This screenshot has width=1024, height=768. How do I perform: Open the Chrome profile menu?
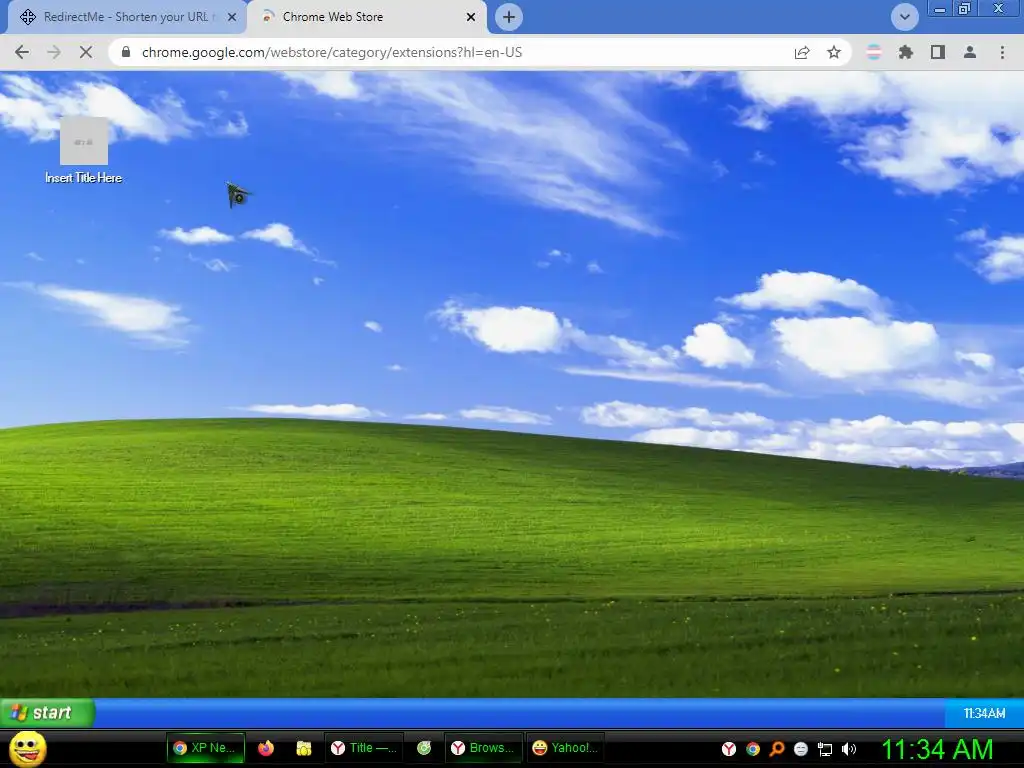pos(970,52)
